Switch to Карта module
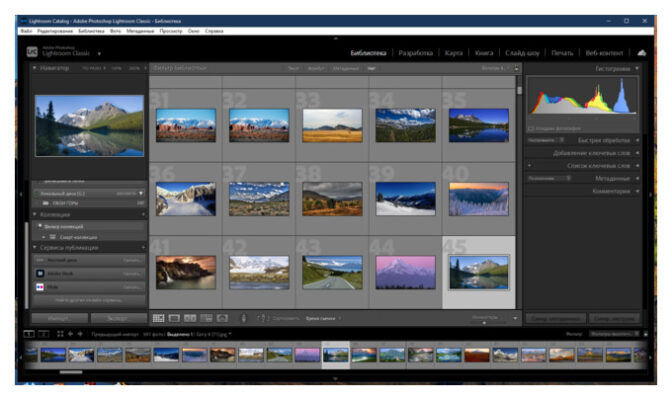The image size is (672, 400). 453,53
